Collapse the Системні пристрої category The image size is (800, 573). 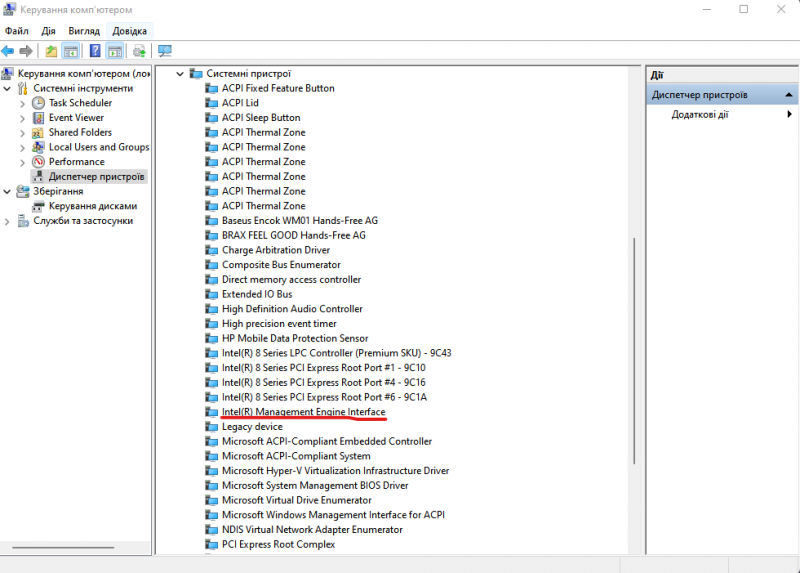pyautogui.click(x=181, y=74)
